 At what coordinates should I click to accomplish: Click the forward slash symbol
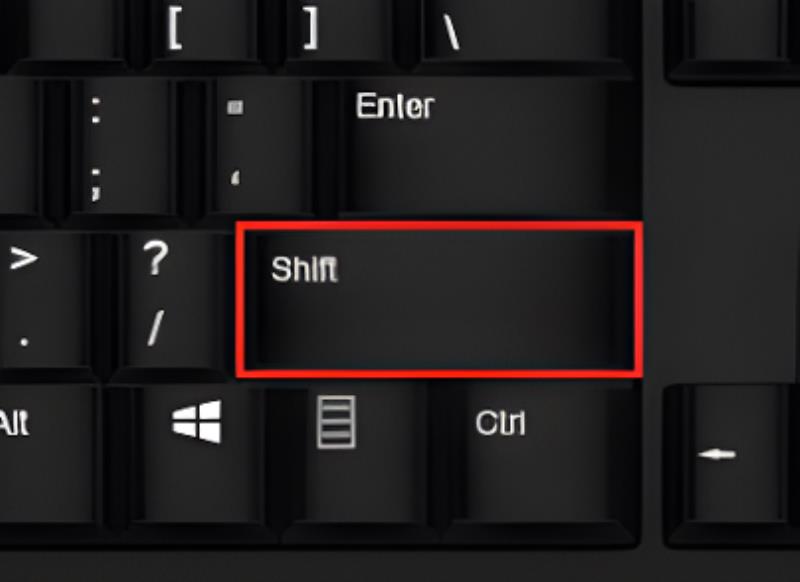156,329
